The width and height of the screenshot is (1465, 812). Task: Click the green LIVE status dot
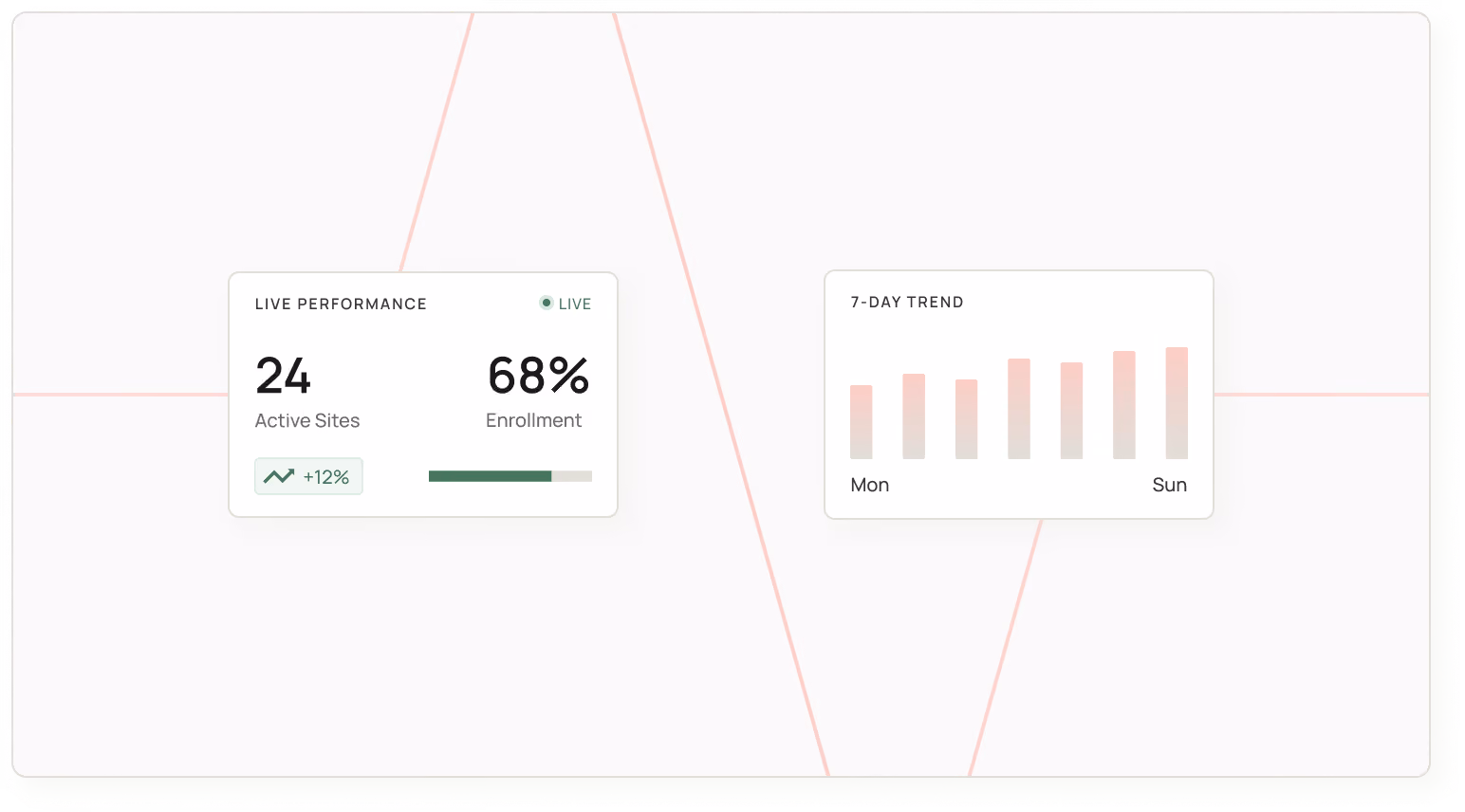coord(547,304)
